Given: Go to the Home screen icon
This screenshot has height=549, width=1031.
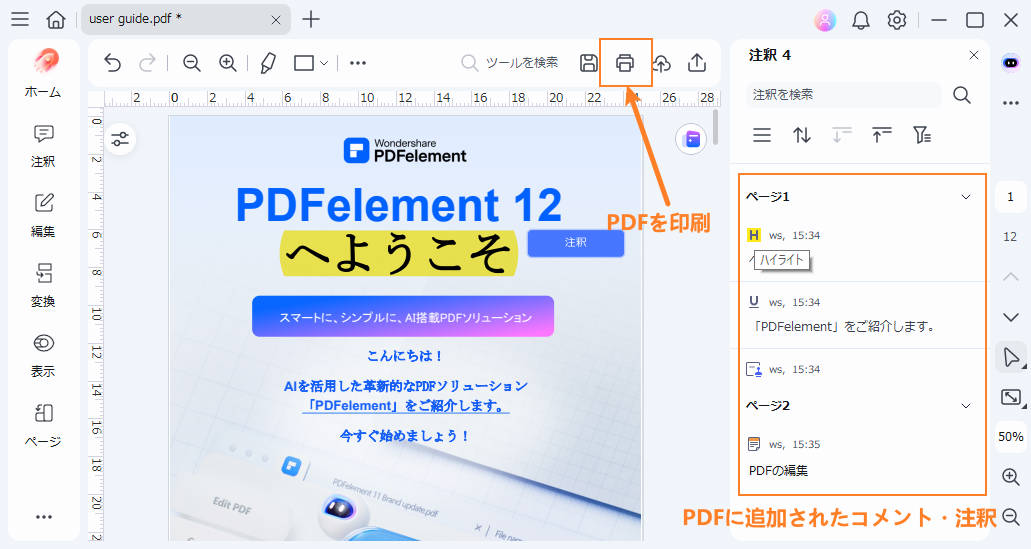Looking at the screenshot, I should pos(56,19).
